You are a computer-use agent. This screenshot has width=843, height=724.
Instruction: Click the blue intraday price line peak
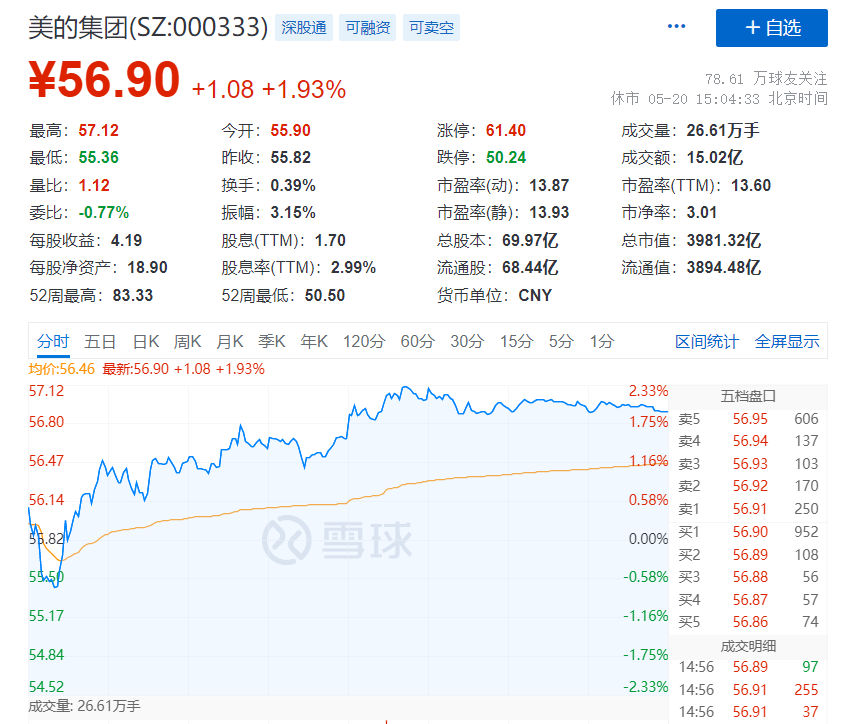405,388
